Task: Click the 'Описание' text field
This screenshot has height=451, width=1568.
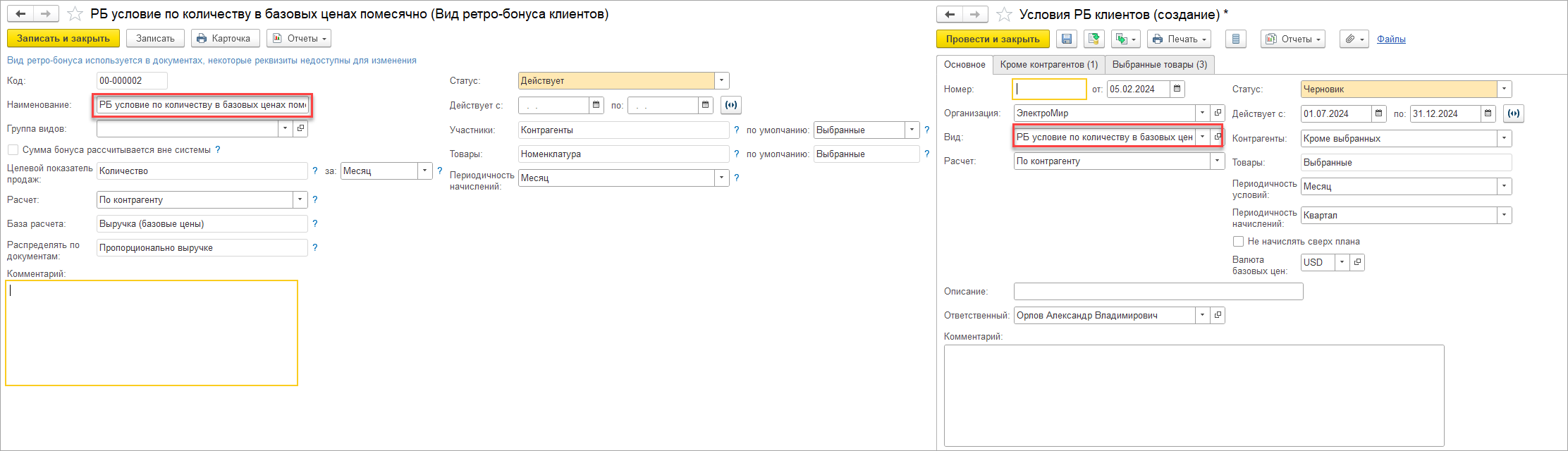Action: point(1158,292)
